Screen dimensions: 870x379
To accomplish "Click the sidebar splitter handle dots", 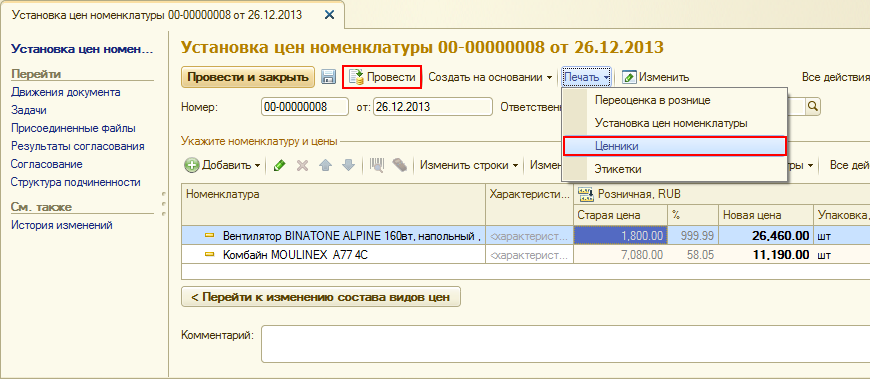I will [x=163, y=204].
